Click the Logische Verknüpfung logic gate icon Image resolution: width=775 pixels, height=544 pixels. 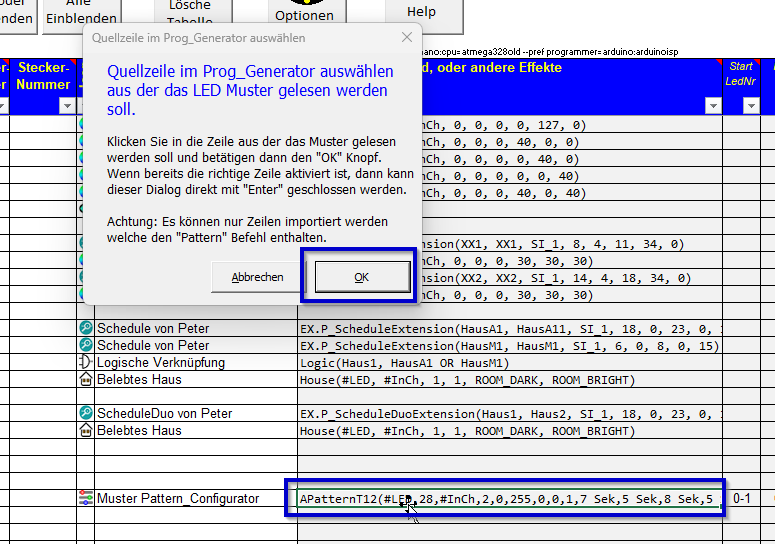(x=85, y=363)
